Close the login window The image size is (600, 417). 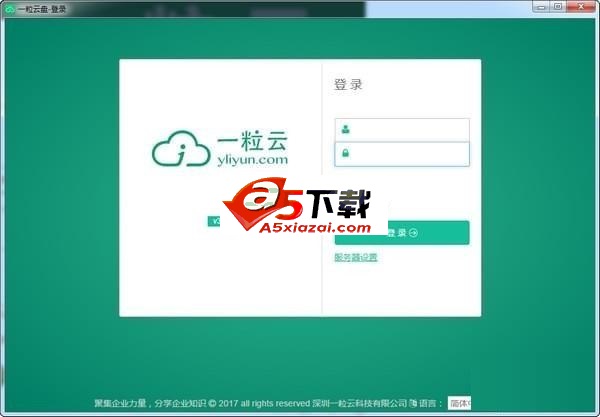(x=581, y=7)
